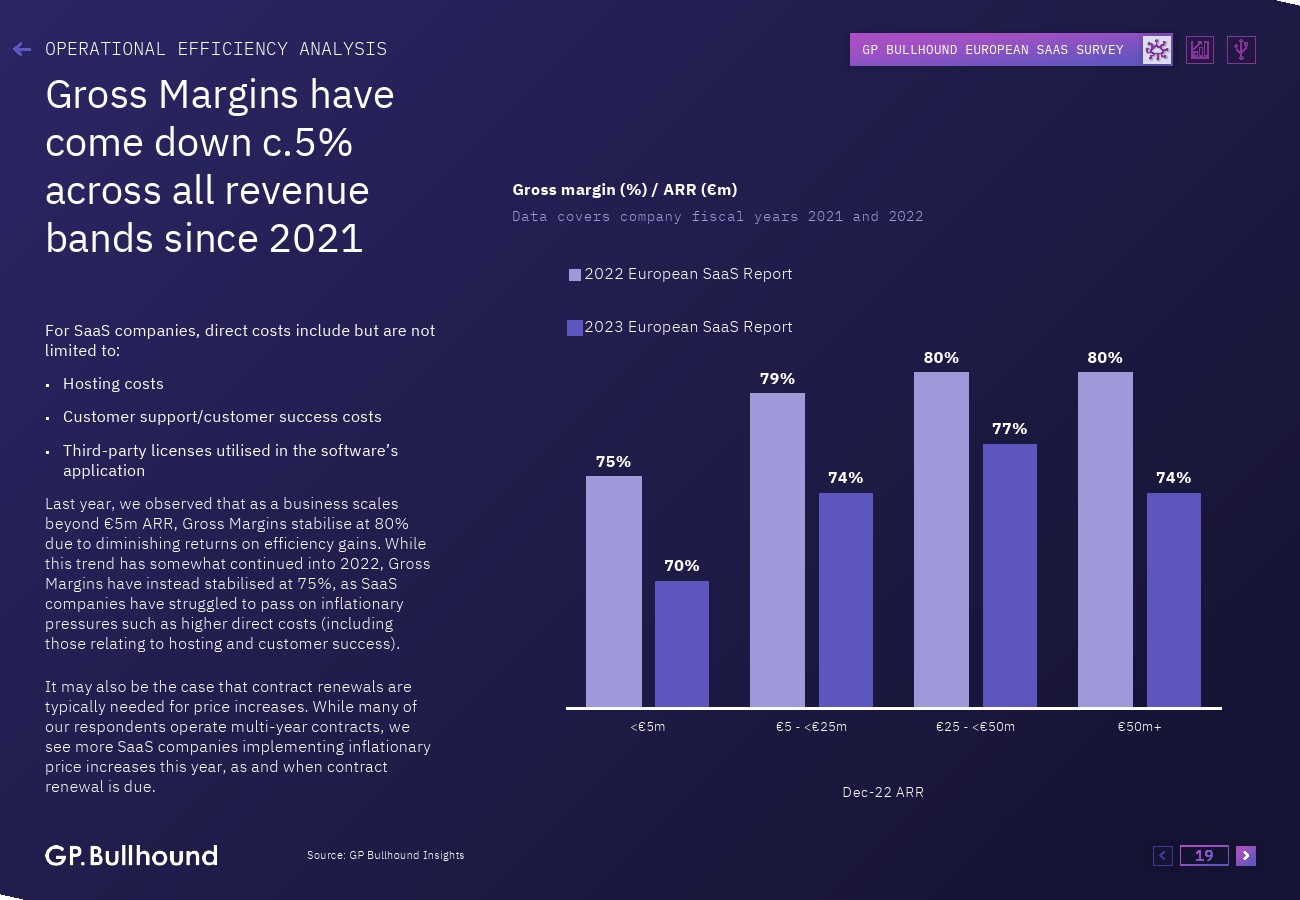Select the GP Bullhound European SaaS Survey tab

[993, 50]
